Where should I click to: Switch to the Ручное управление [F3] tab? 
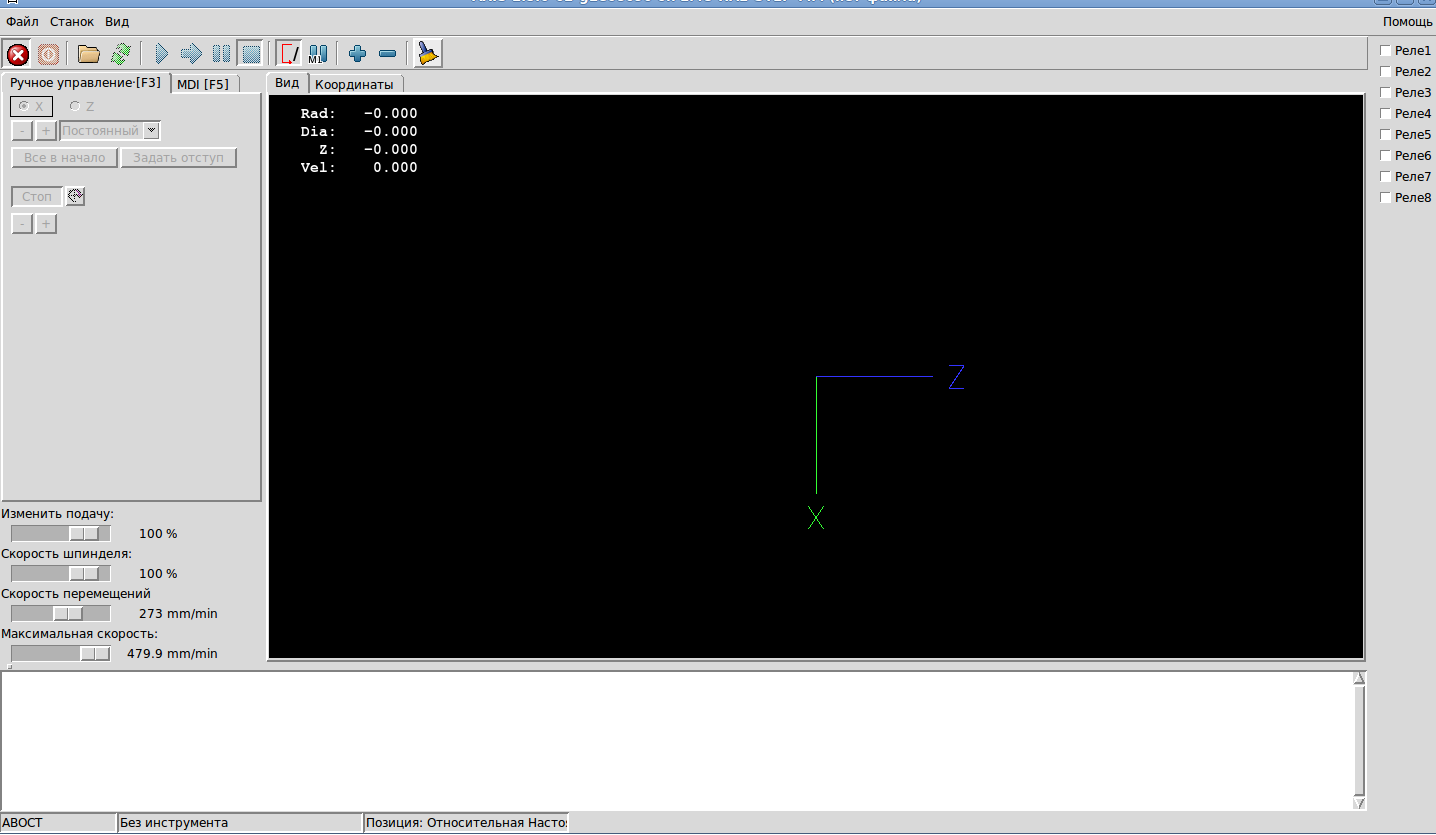pos(85,83)
